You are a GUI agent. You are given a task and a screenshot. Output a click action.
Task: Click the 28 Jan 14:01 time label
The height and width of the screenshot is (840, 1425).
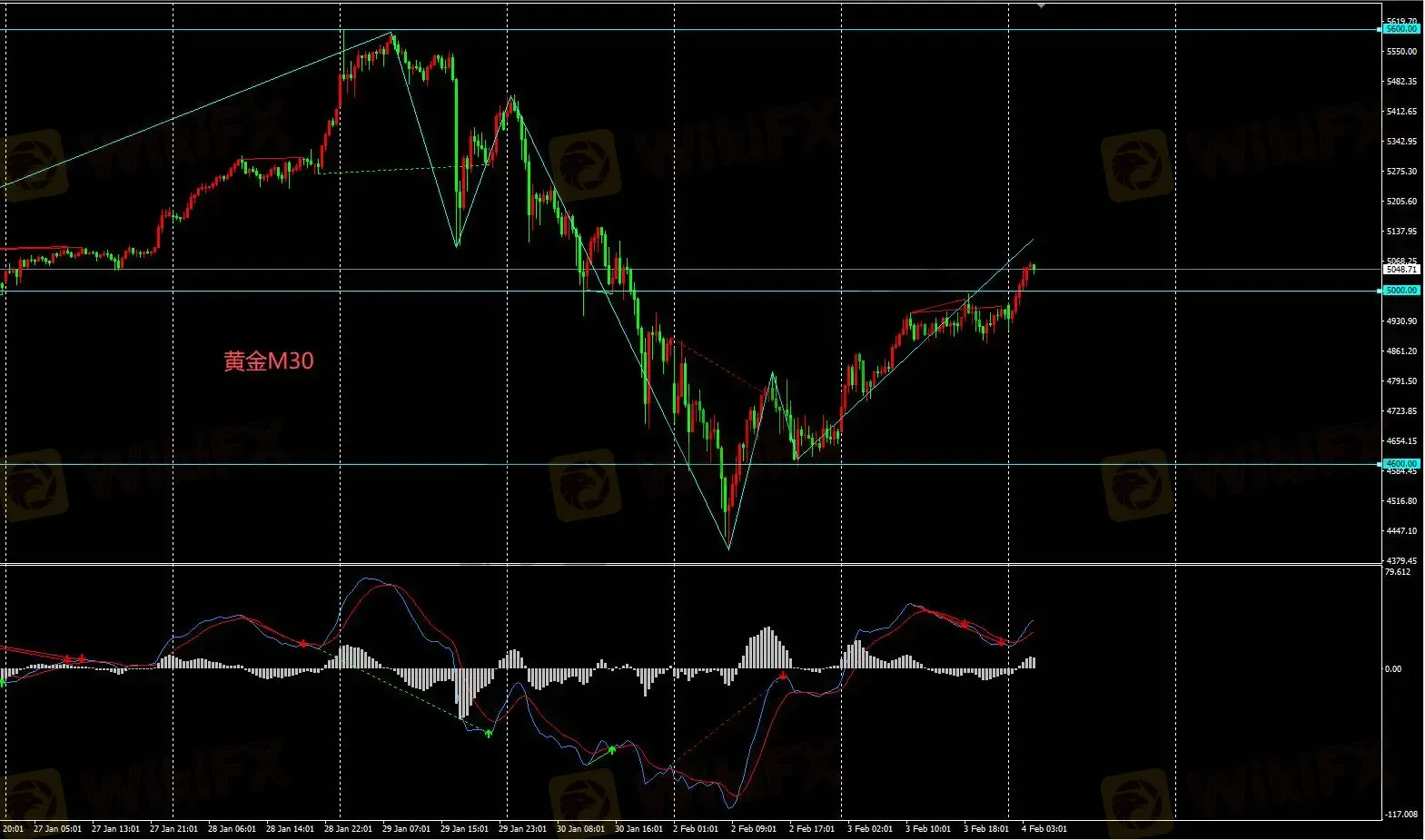click(290, 829)
